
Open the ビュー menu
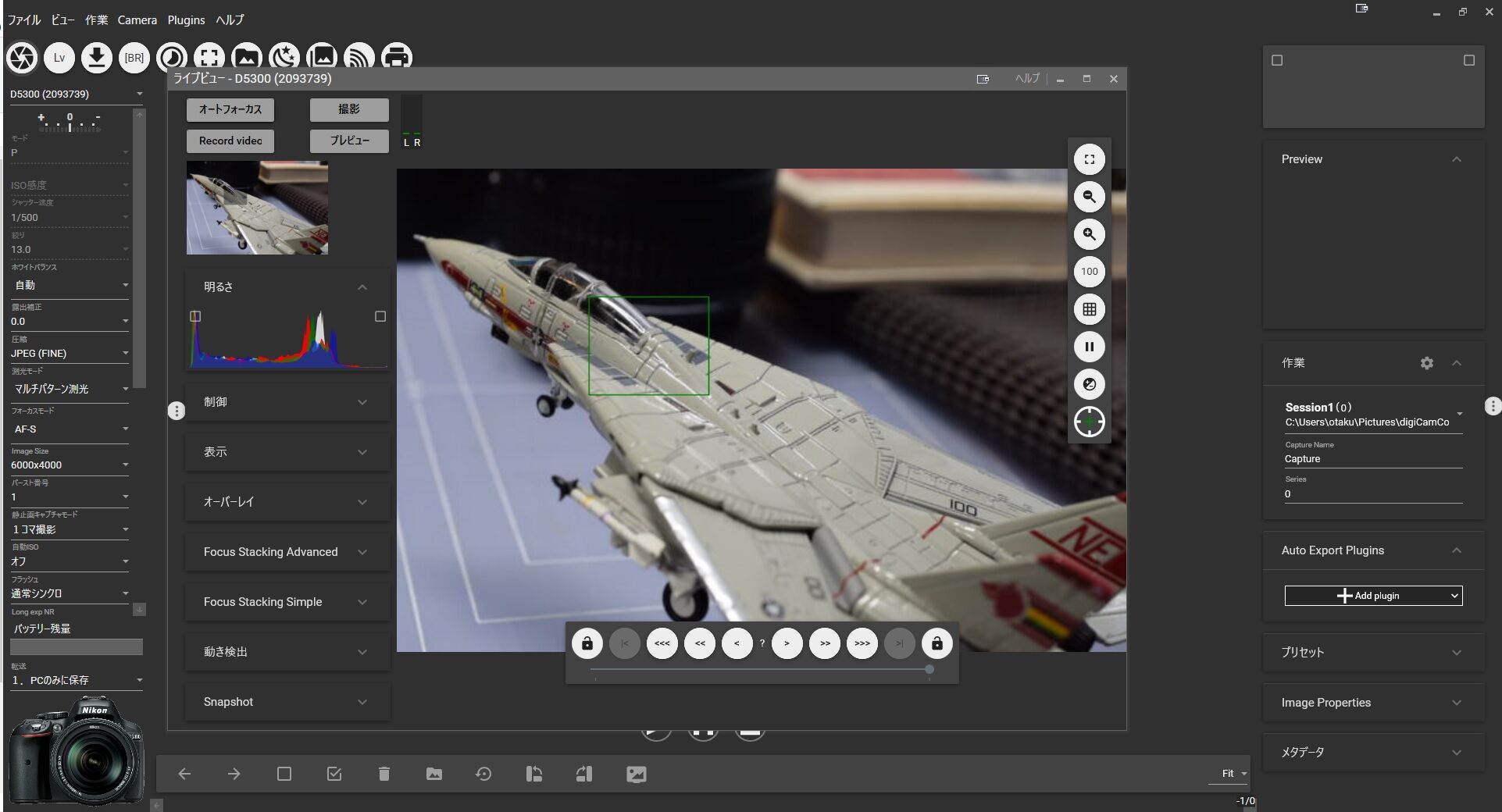pos(62,20)
